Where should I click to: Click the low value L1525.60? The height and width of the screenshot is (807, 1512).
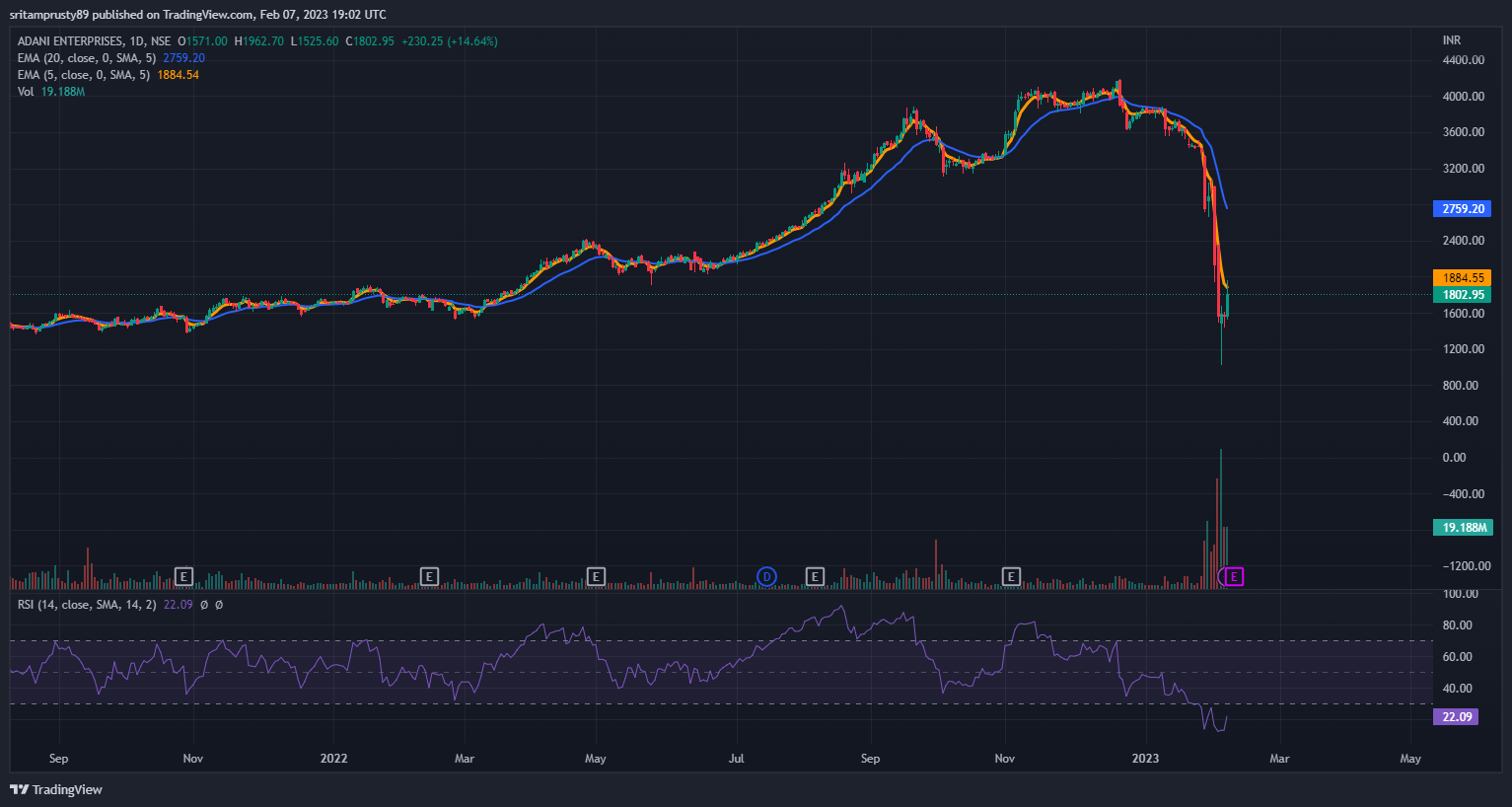(x=315, y=41)
